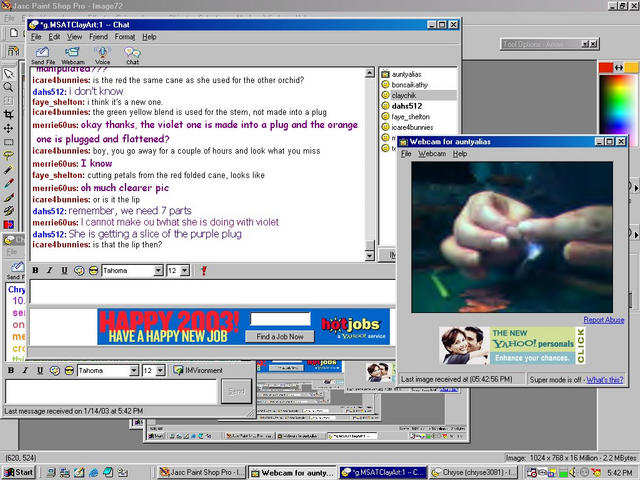Open IMVironment in Chryse message window
640x480 pixels.
[x=198, y=370]
